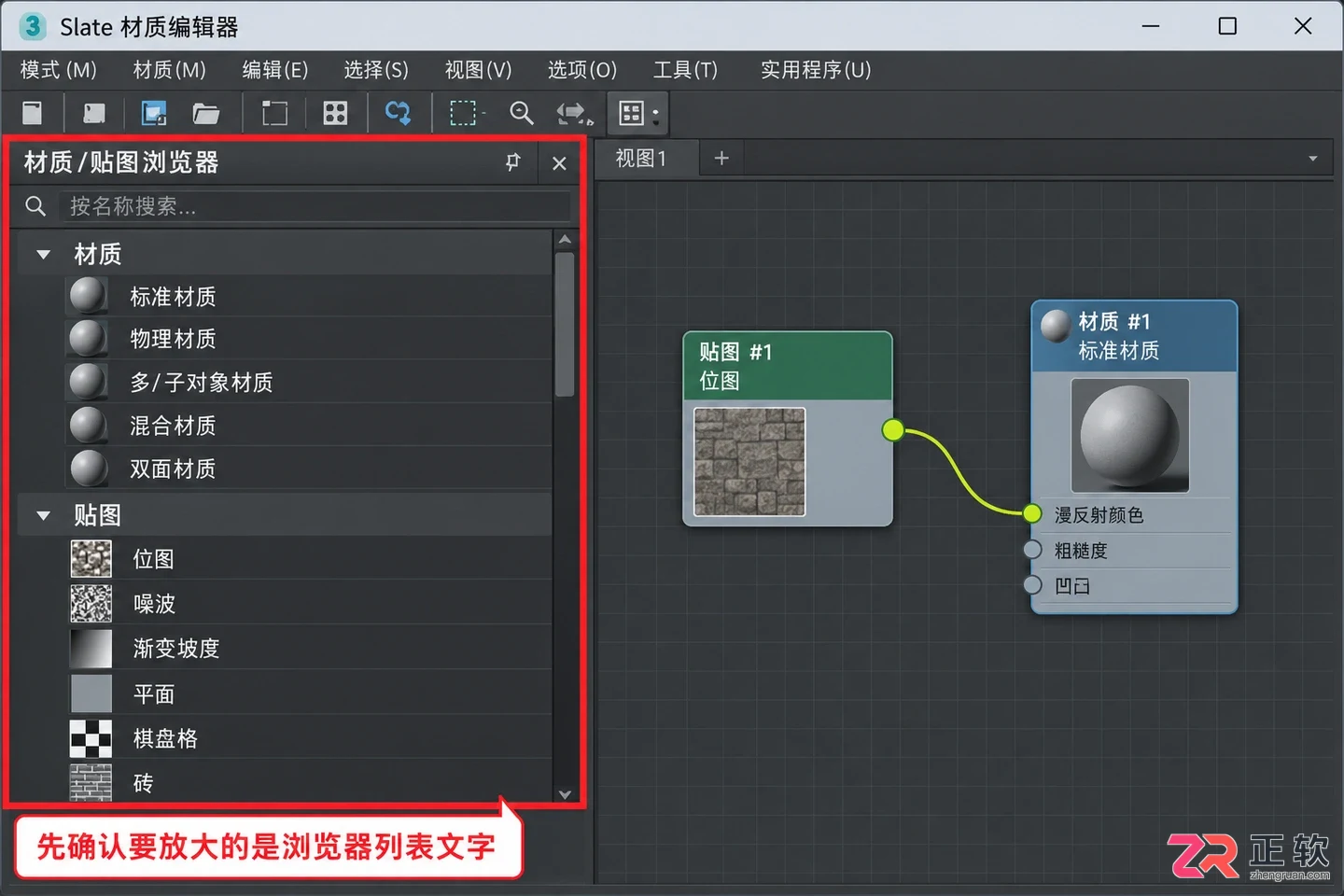
Task: Select the 材质 #1 node header
Action: pos(1134,336)
